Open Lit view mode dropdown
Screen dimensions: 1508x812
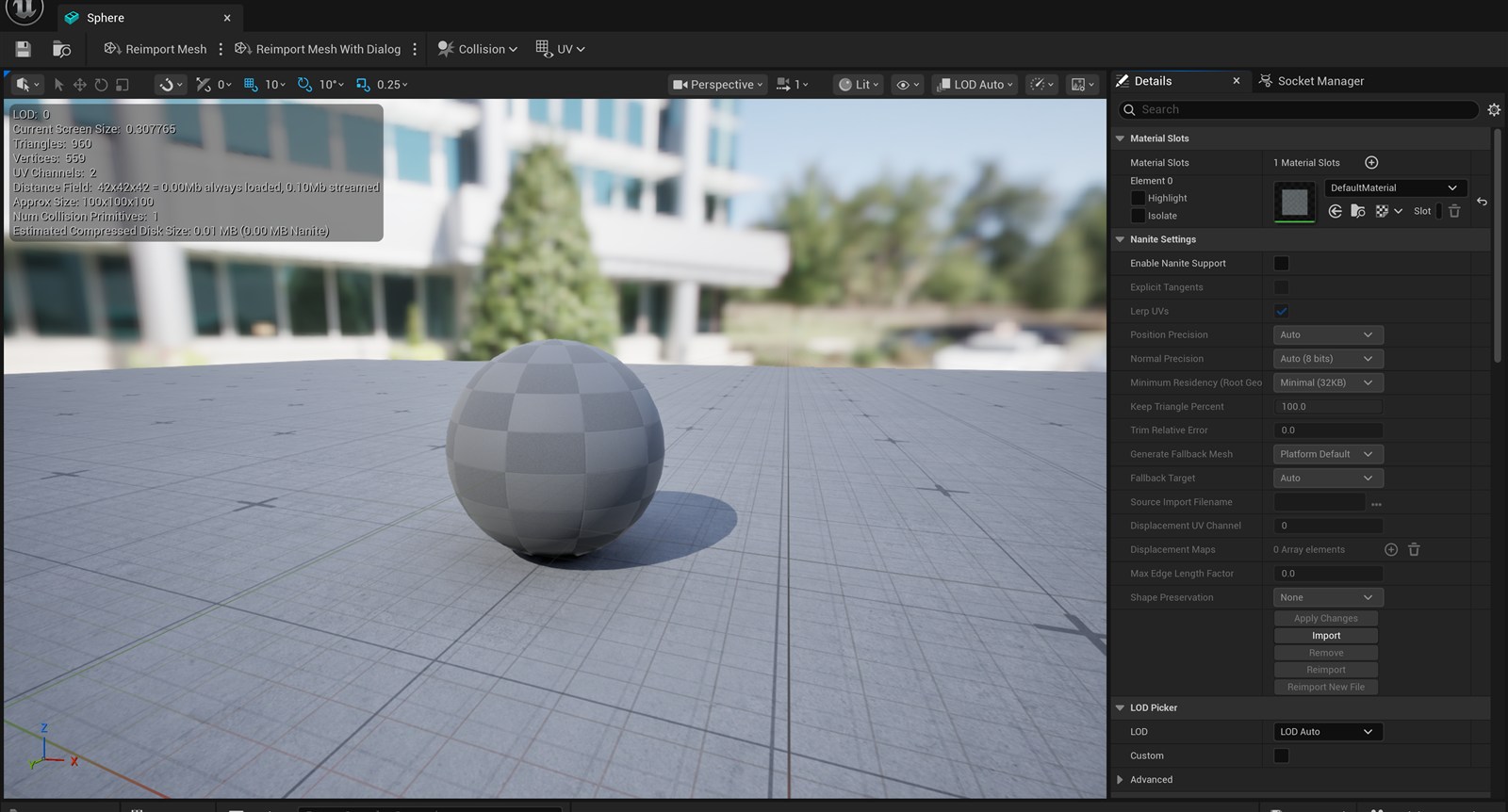(858, 85)
